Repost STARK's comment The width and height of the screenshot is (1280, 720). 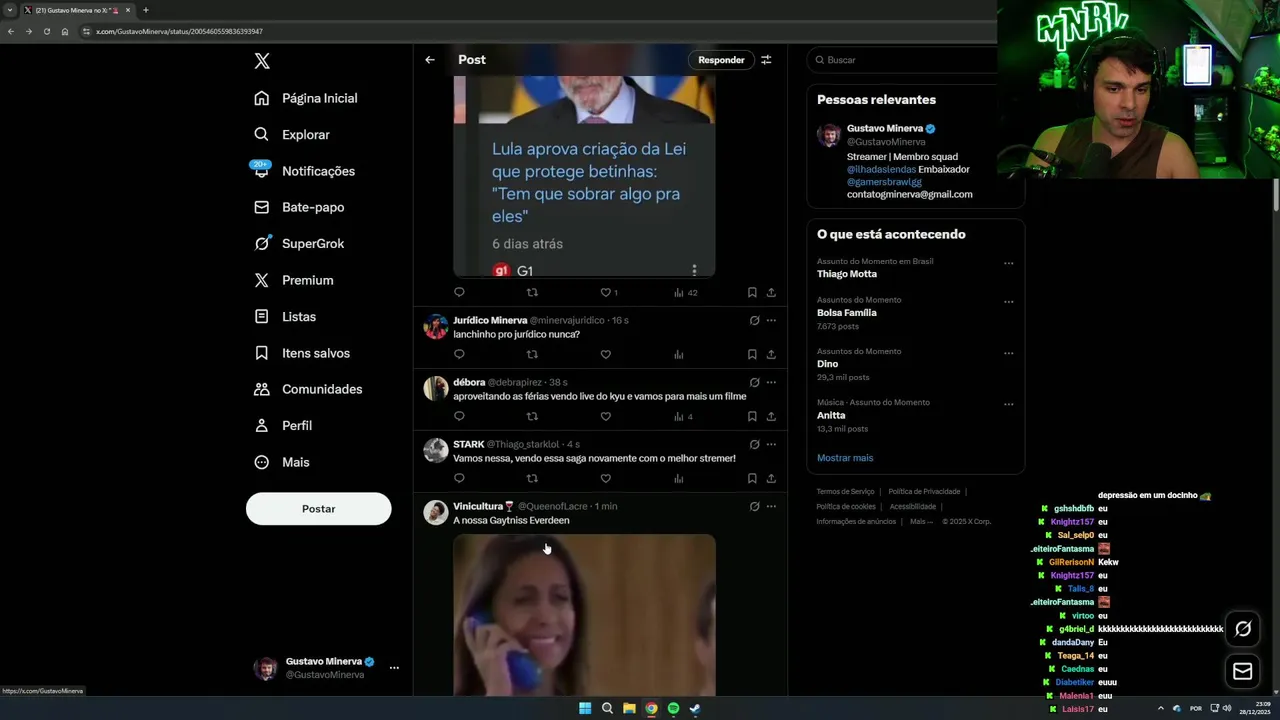(532, 478)
